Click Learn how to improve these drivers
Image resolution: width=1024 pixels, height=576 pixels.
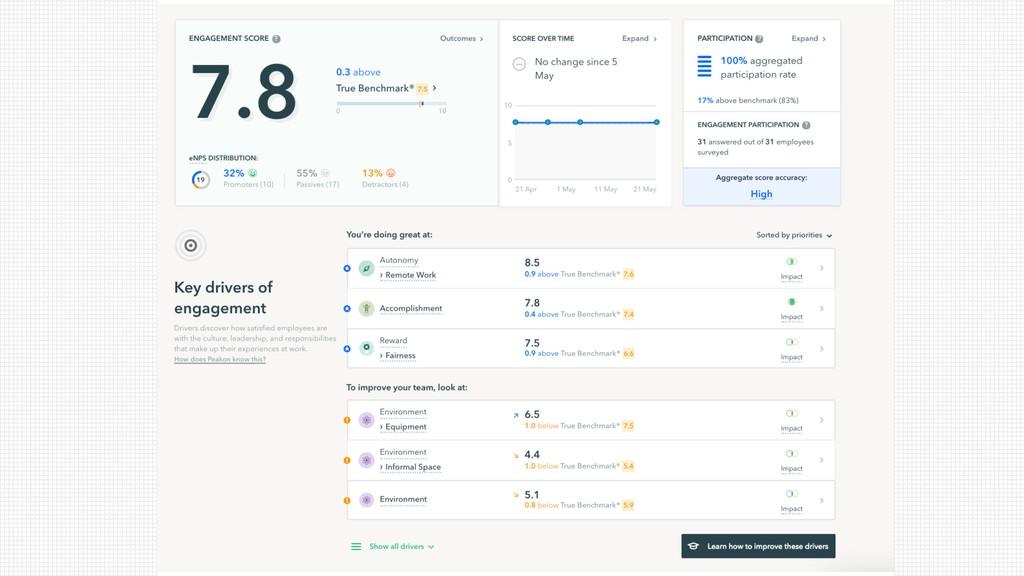tap(758, 546)
